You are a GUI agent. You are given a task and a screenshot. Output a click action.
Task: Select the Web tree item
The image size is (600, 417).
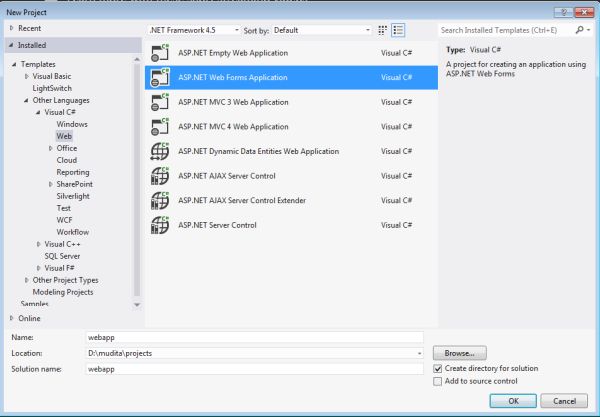click(x=64, y=136)
